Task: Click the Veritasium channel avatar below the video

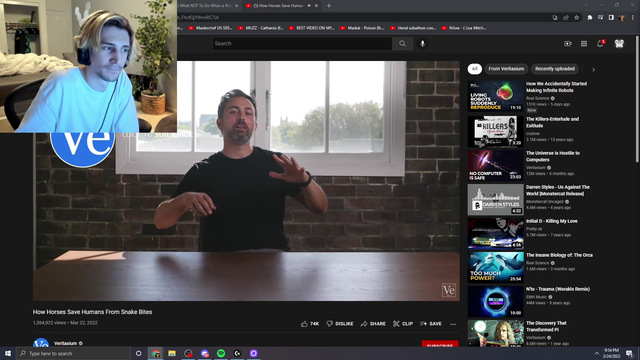Action: (x=41, y=343)
